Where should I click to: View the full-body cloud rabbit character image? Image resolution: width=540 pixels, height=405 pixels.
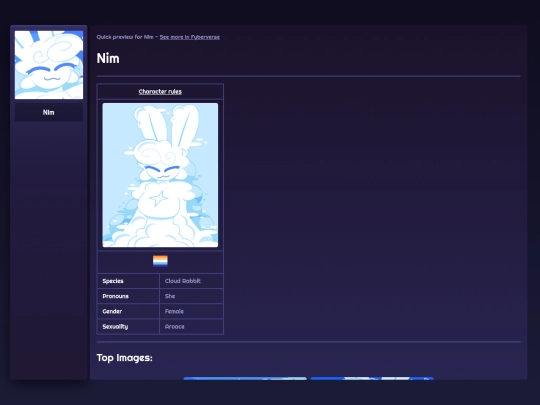point(160,175)
